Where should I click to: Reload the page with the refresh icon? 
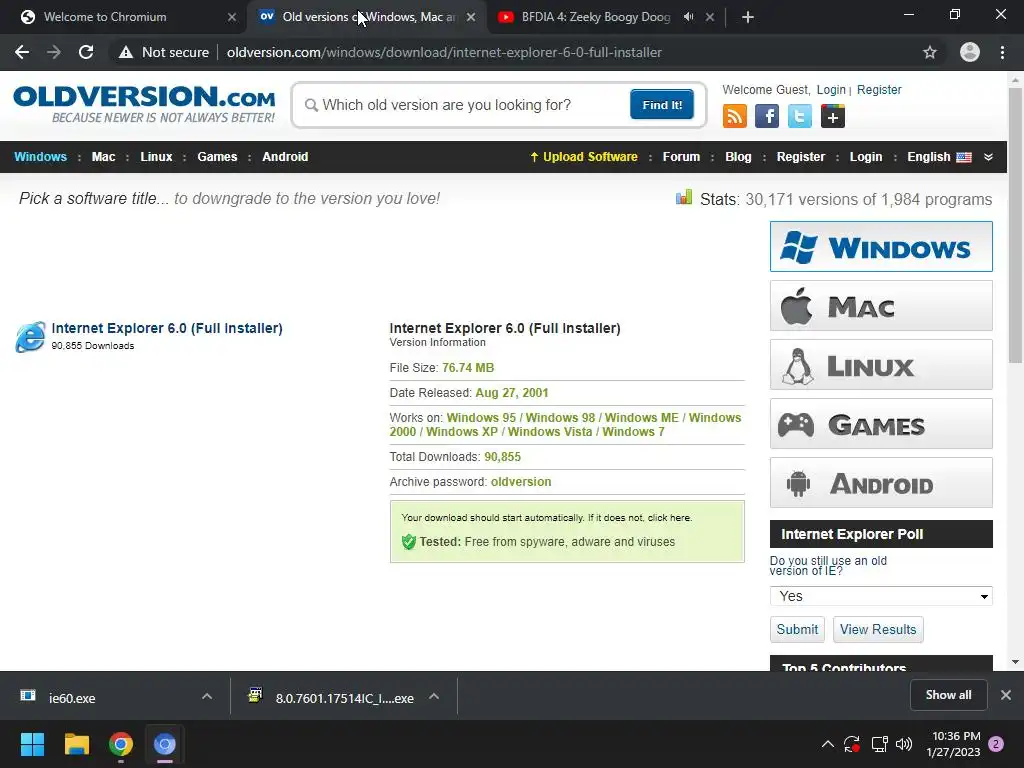click(86, 52)
